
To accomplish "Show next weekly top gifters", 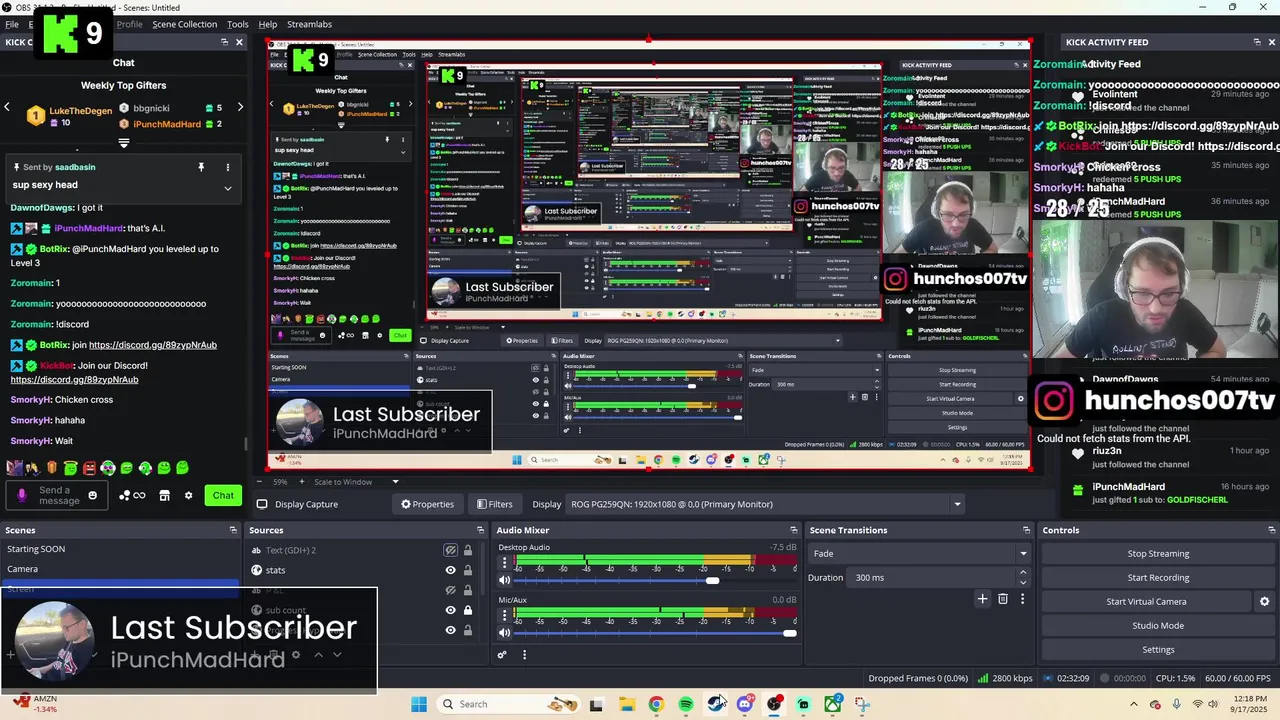I will [x=240, y=107].
